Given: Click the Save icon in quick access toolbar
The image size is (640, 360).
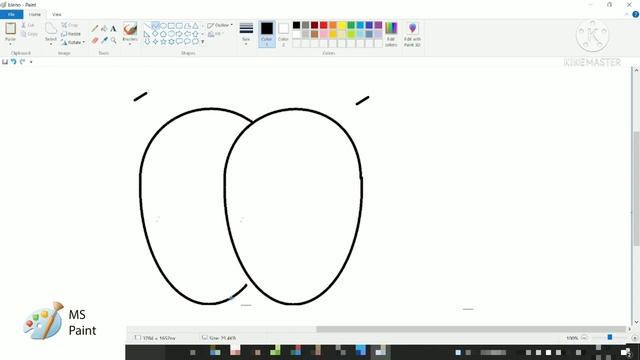Looking at the screenshot, I should (5, 62).
